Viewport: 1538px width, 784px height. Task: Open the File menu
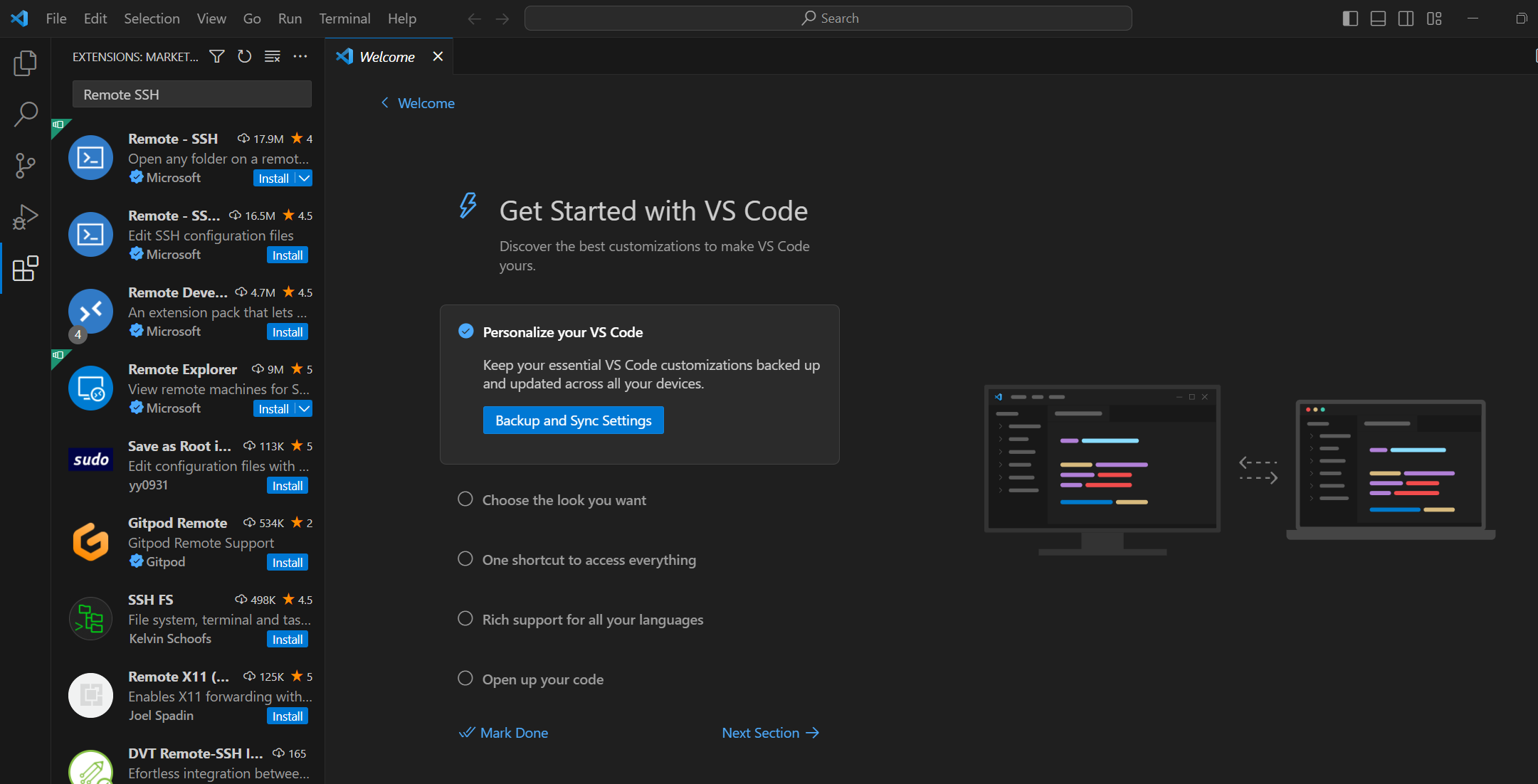(x=56, y=18)
